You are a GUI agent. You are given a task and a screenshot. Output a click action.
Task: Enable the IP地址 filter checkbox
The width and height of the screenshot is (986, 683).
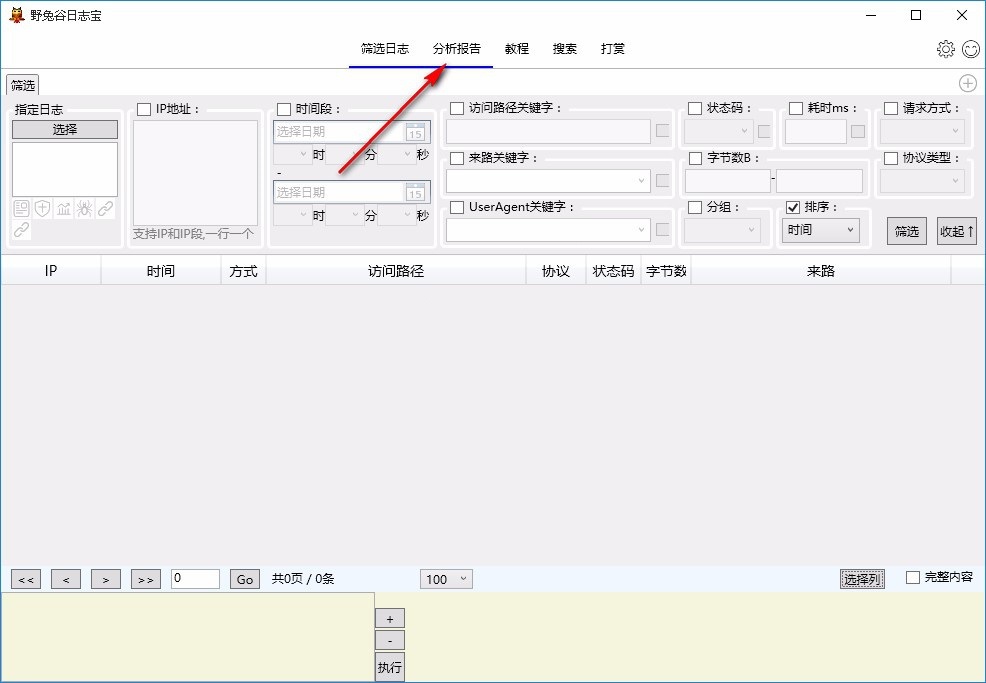[144, 109]
